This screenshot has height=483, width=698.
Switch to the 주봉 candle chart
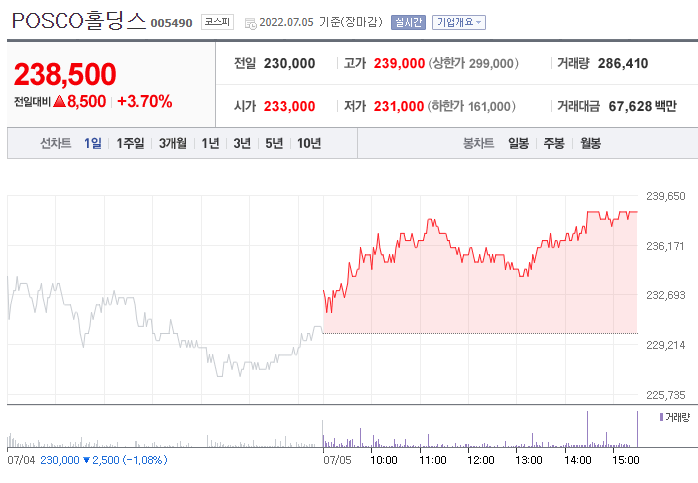(x=554, y=143)
